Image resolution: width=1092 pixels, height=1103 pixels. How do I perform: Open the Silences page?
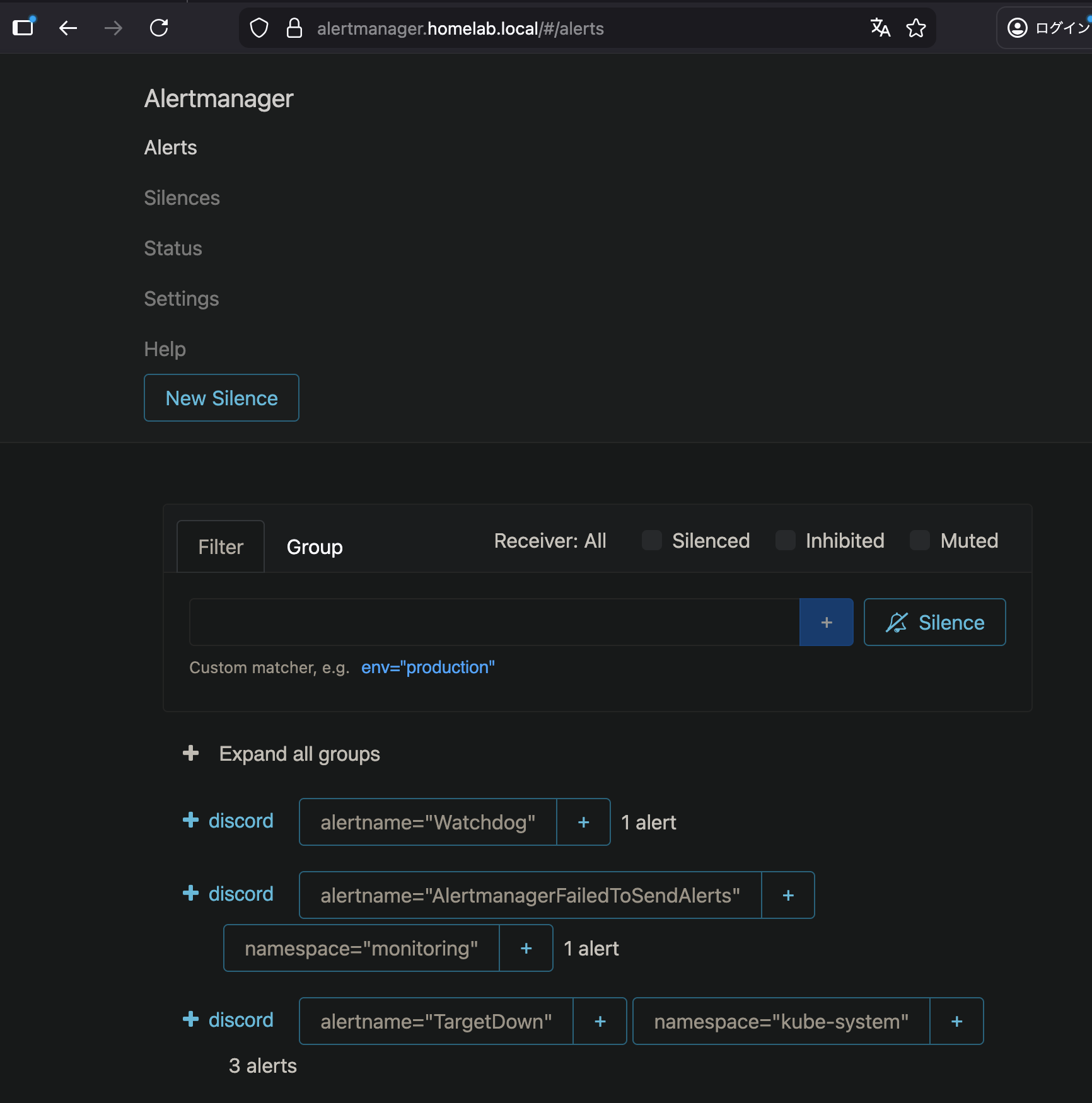point(182,197)
